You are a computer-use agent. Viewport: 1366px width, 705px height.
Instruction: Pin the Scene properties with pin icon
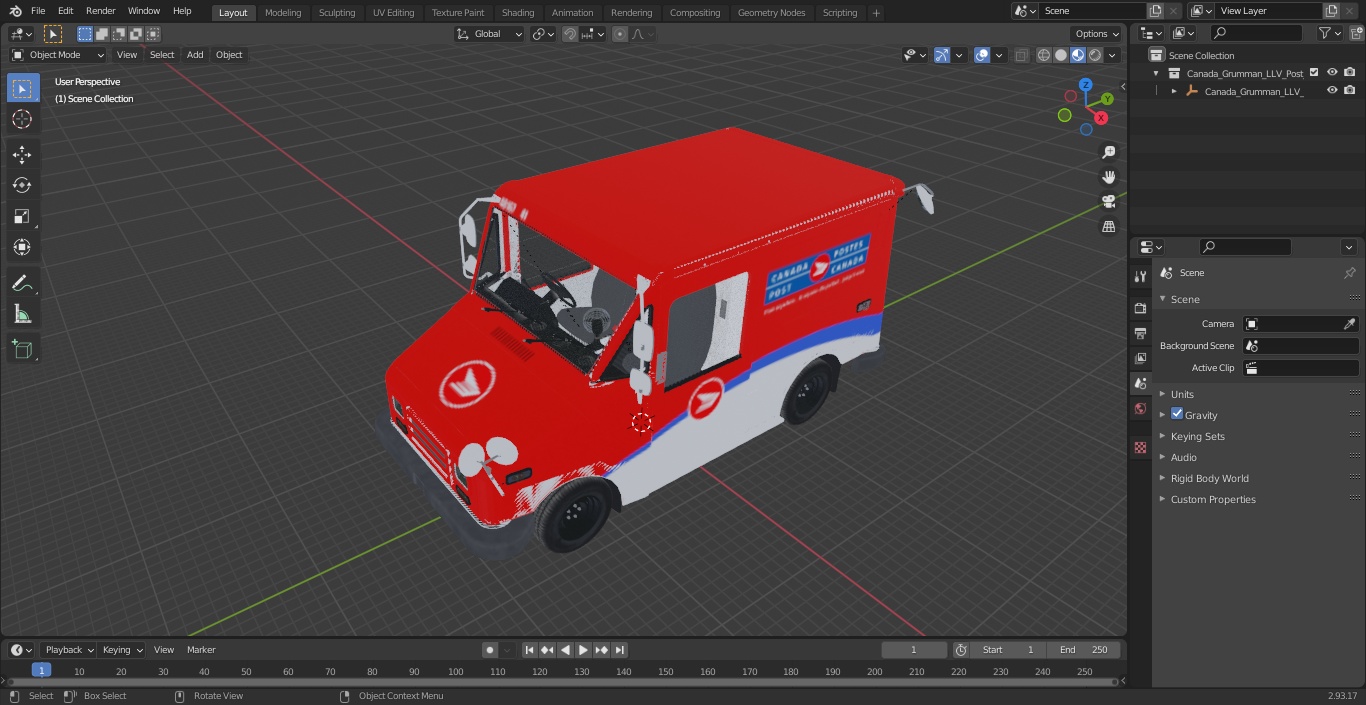point(1349,273)
